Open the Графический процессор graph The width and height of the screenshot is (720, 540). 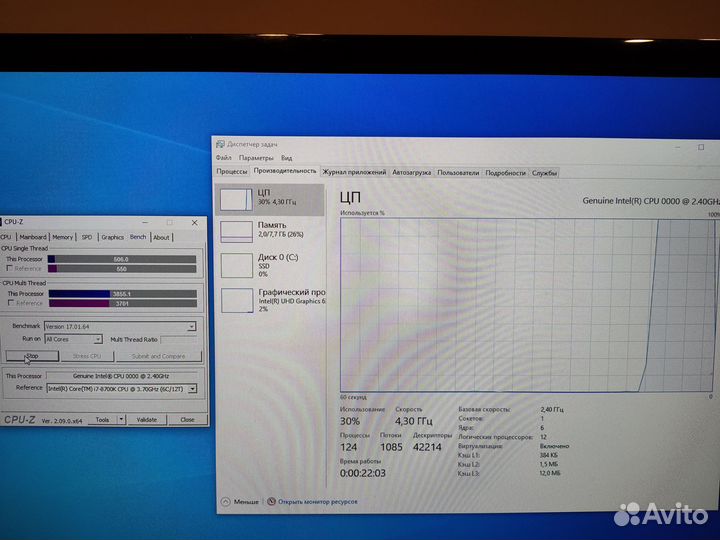(236, 299)
